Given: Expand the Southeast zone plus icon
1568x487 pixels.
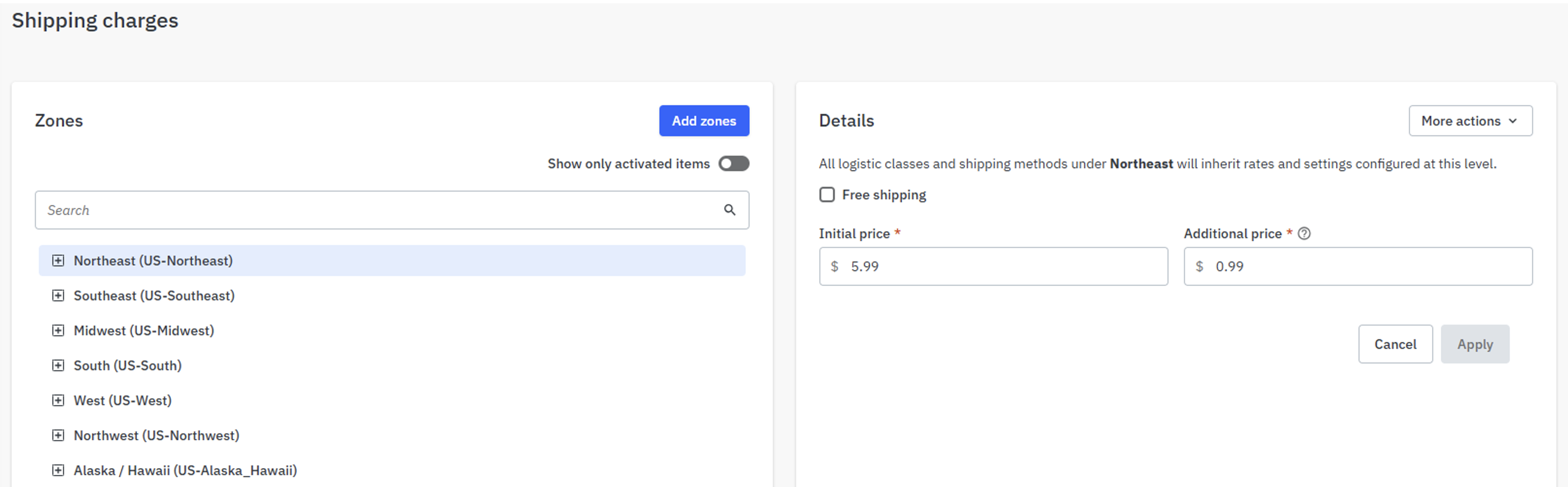Looking at the screenshot, I should pos(58,296).
